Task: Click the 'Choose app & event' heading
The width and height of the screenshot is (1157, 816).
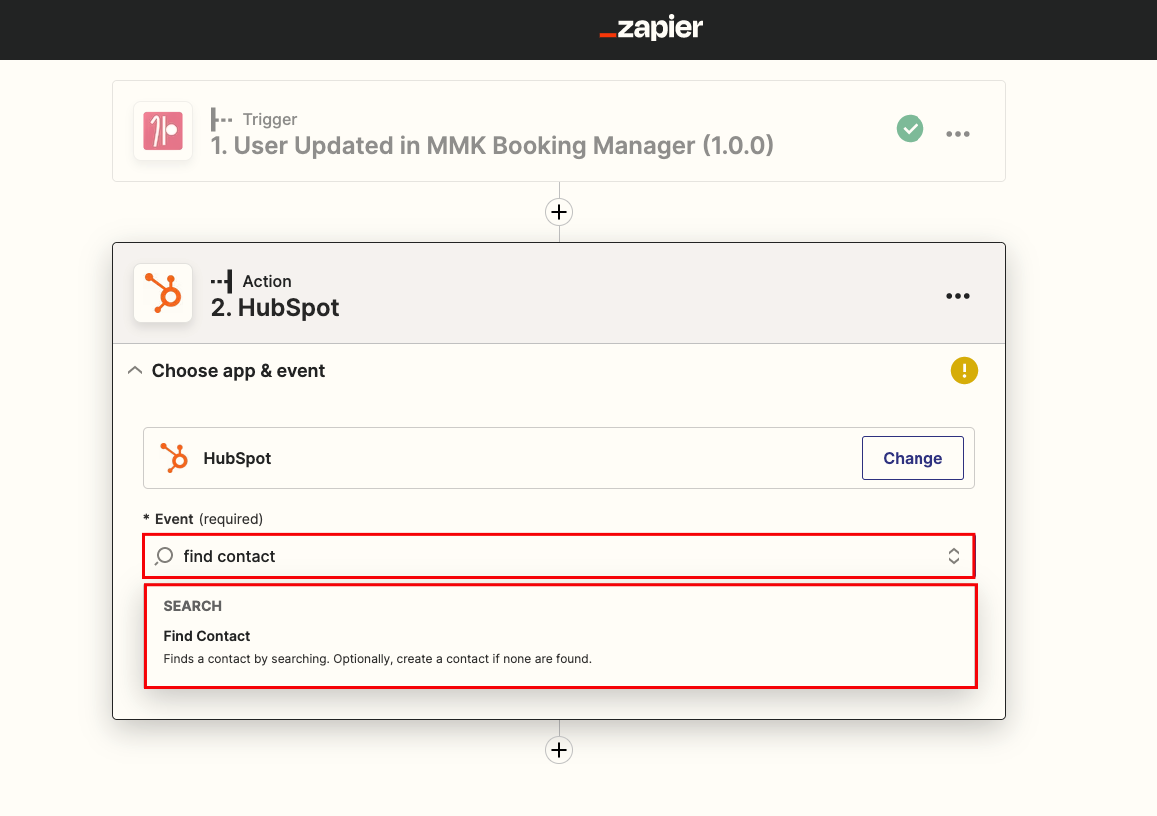Action: click(238, 370)
